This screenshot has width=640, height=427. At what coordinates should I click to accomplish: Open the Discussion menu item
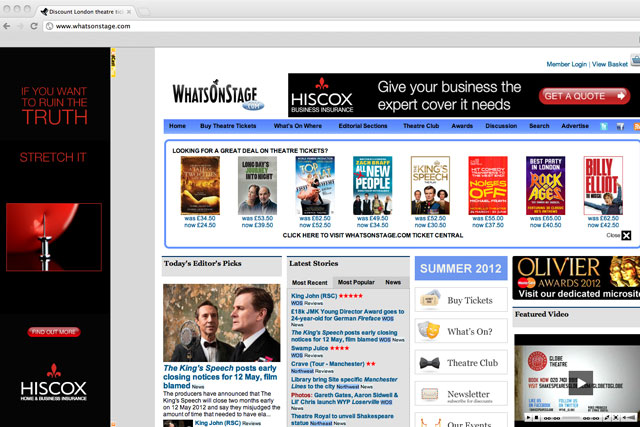coord(501,126)
